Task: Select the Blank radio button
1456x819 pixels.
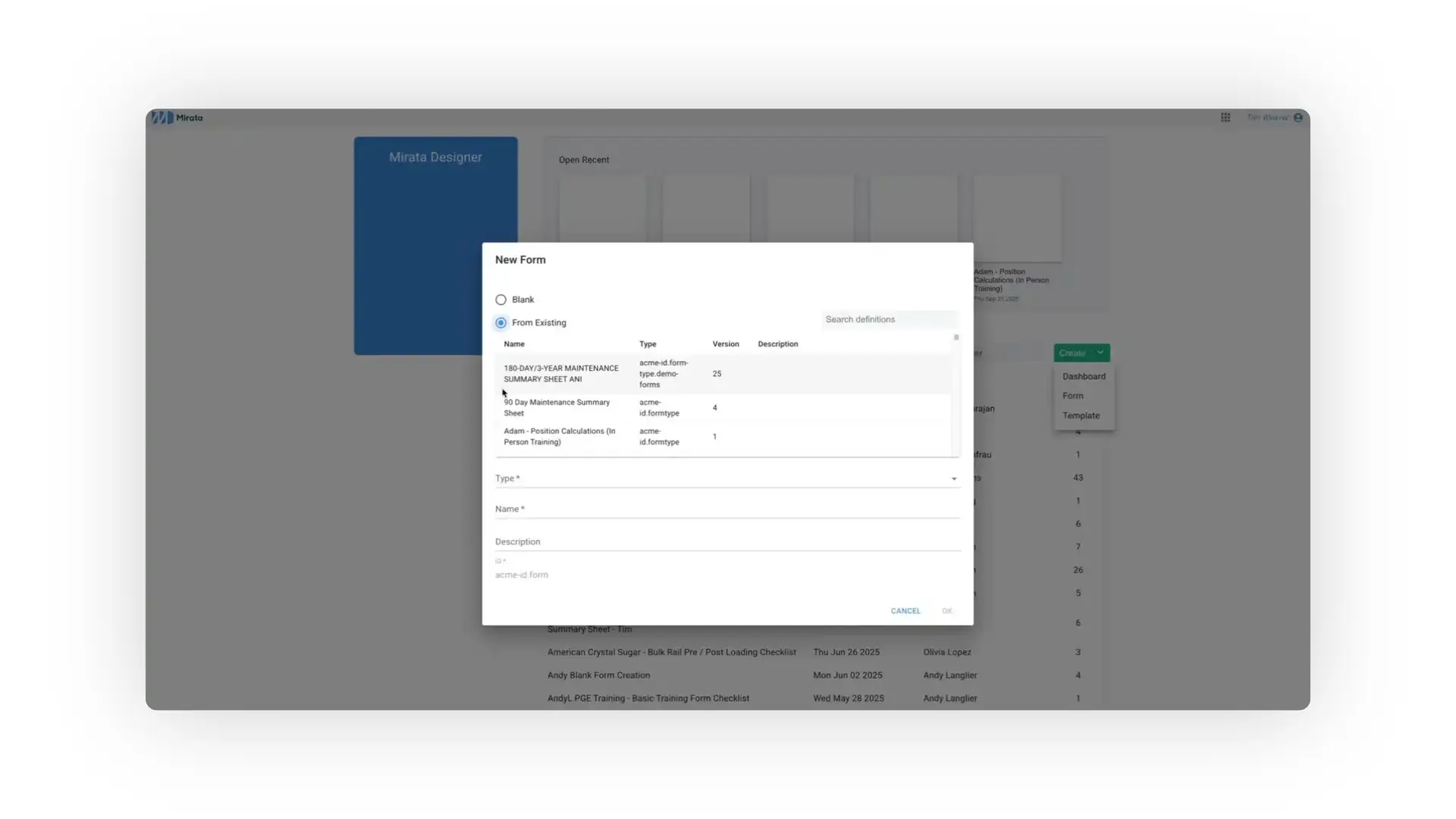Action: tap(500, 299)
